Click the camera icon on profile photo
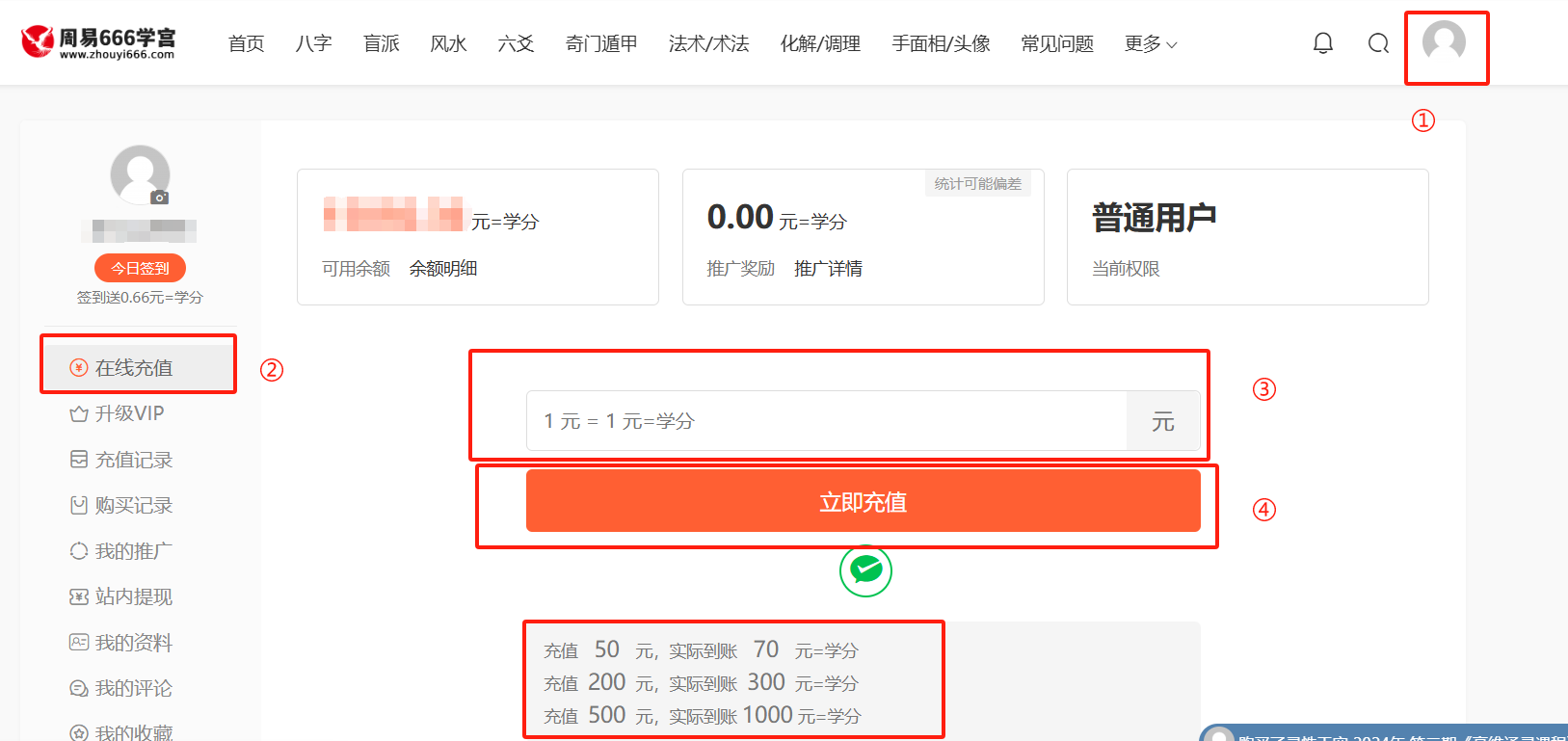Image resolution: width=1568 pixels, height=741 pixels. tap(160, 198)
